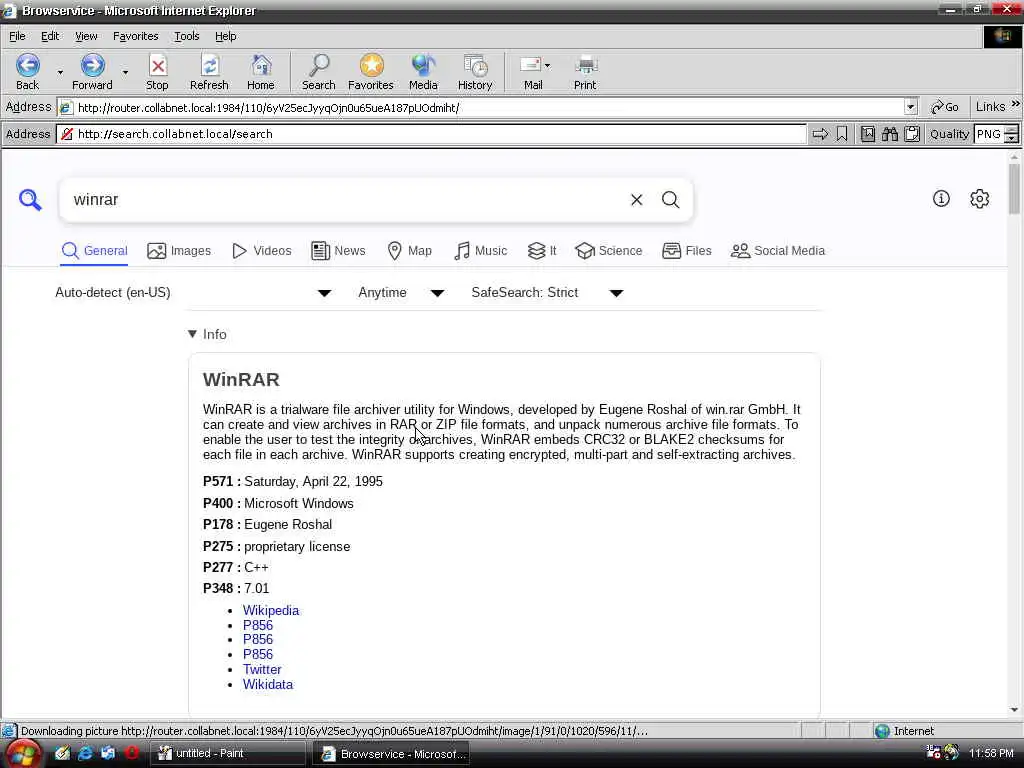
Task: Switch to the It tab
Action: (542, 251)
